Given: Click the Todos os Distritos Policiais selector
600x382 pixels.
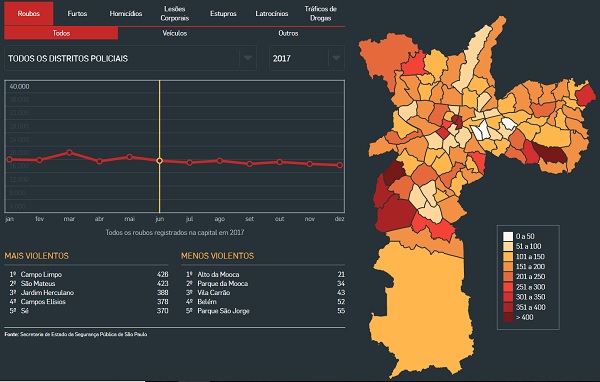Looking at the screenshot, I should 130,58.
